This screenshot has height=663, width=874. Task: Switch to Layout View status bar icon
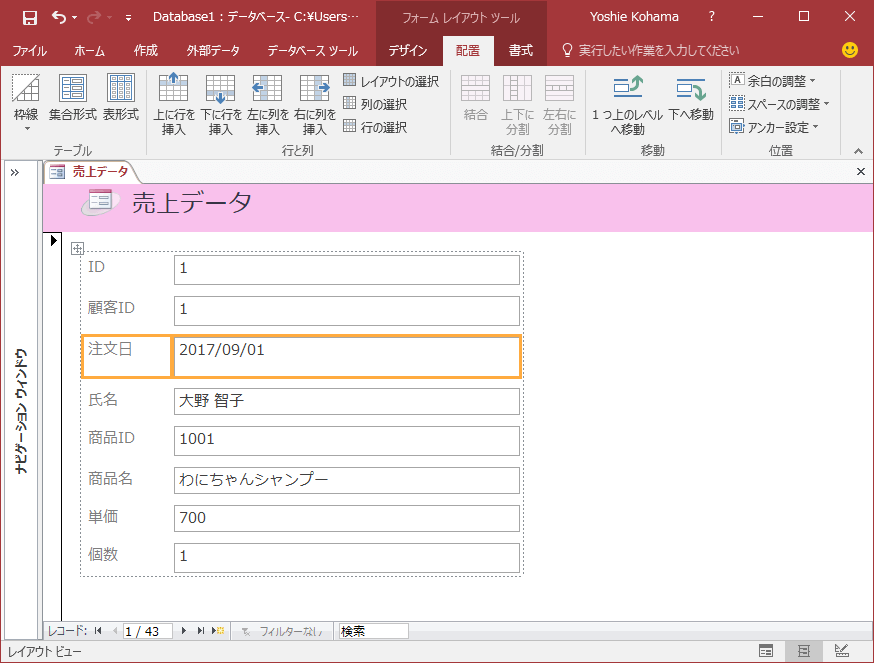click(803, 651)
